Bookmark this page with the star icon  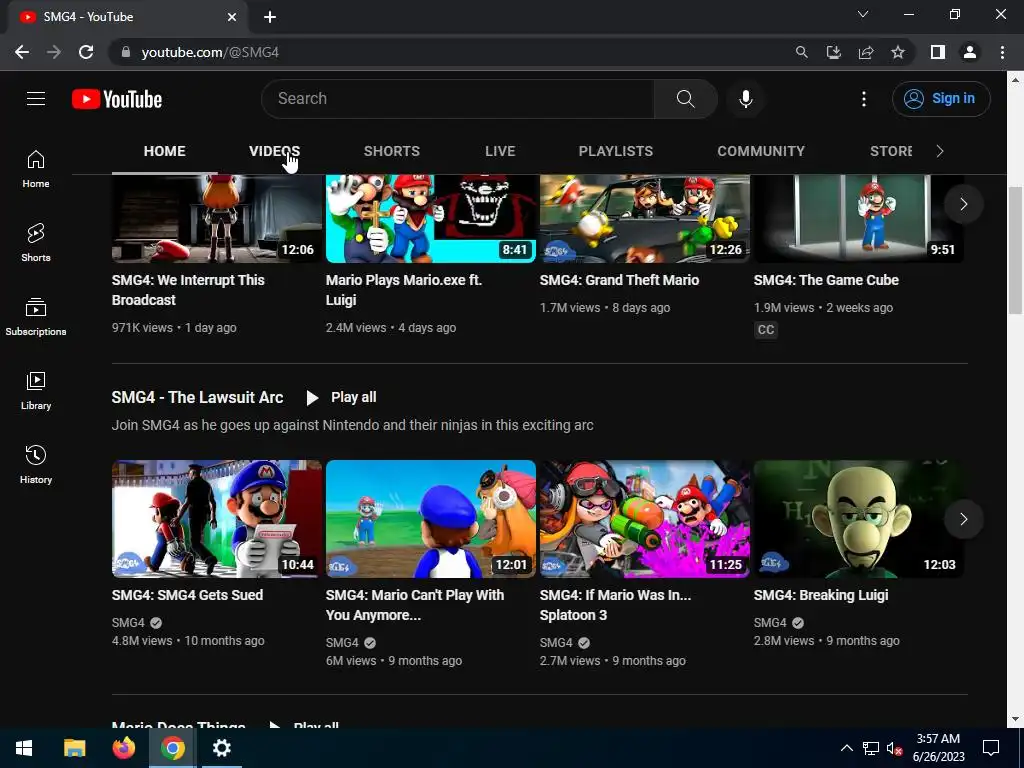point(898,52)
